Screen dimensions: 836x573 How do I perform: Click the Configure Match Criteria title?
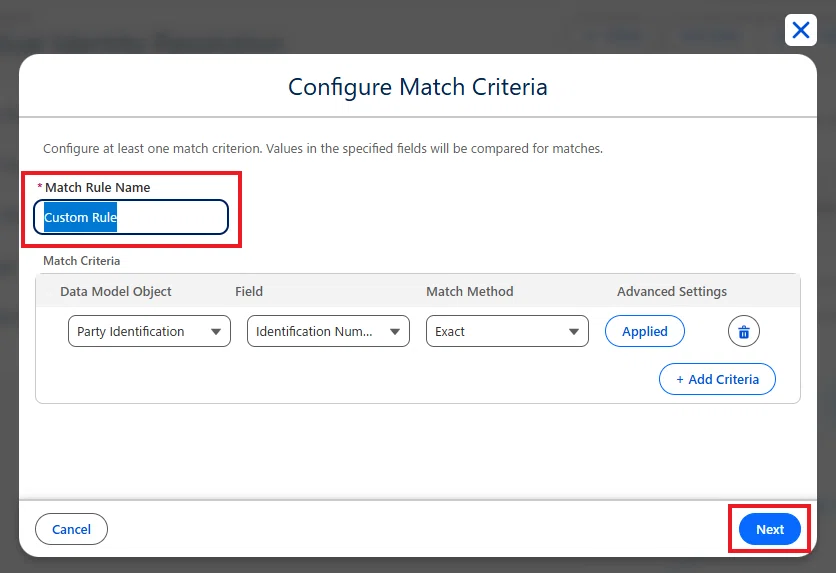pyautogui.click(x=418, y=87)
